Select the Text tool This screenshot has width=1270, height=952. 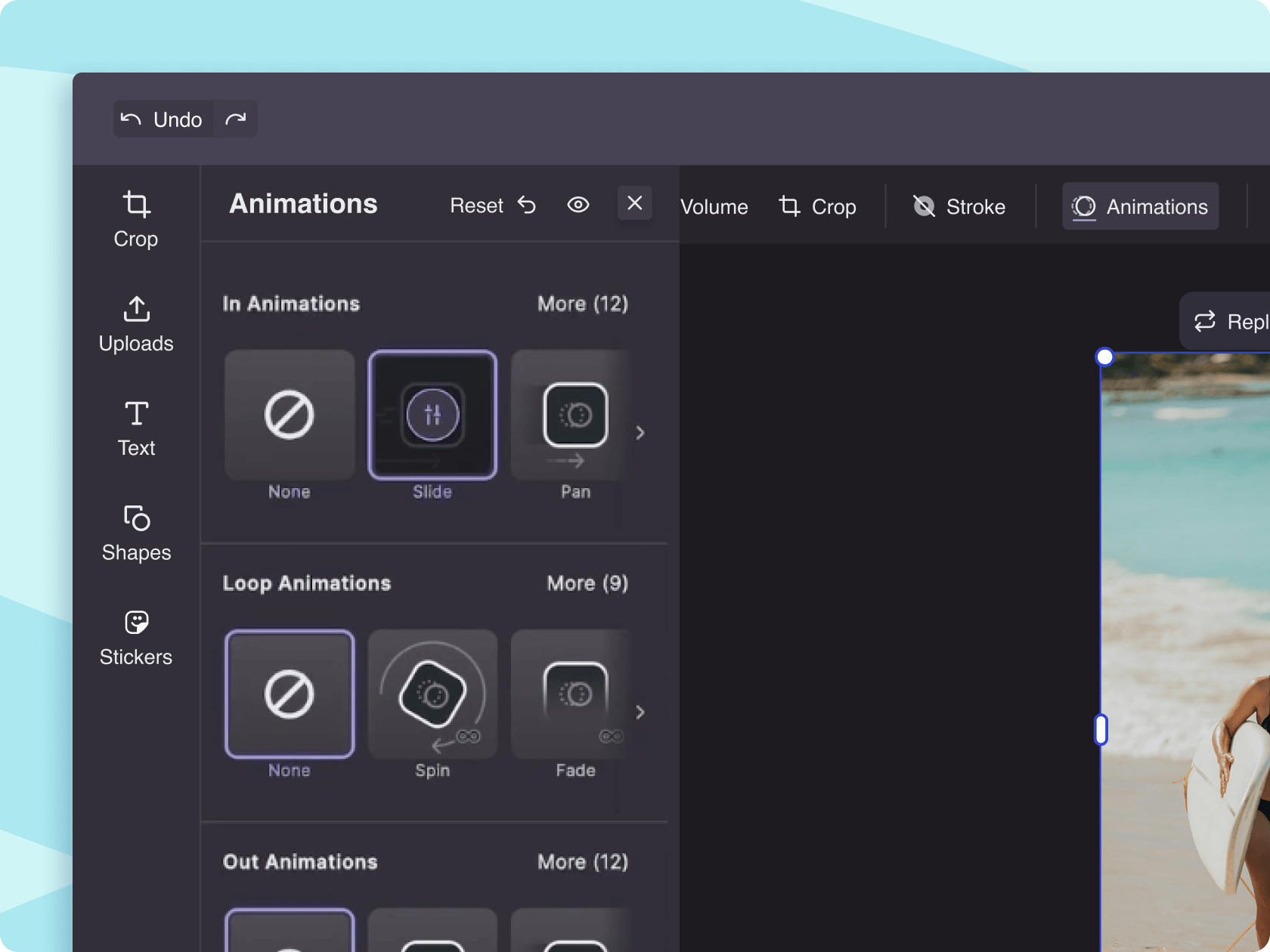pyautogui.click(x=136, y=428)
